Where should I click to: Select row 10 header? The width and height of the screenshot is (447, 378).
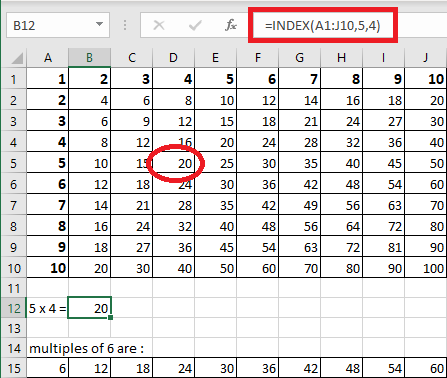pos(14,268)
